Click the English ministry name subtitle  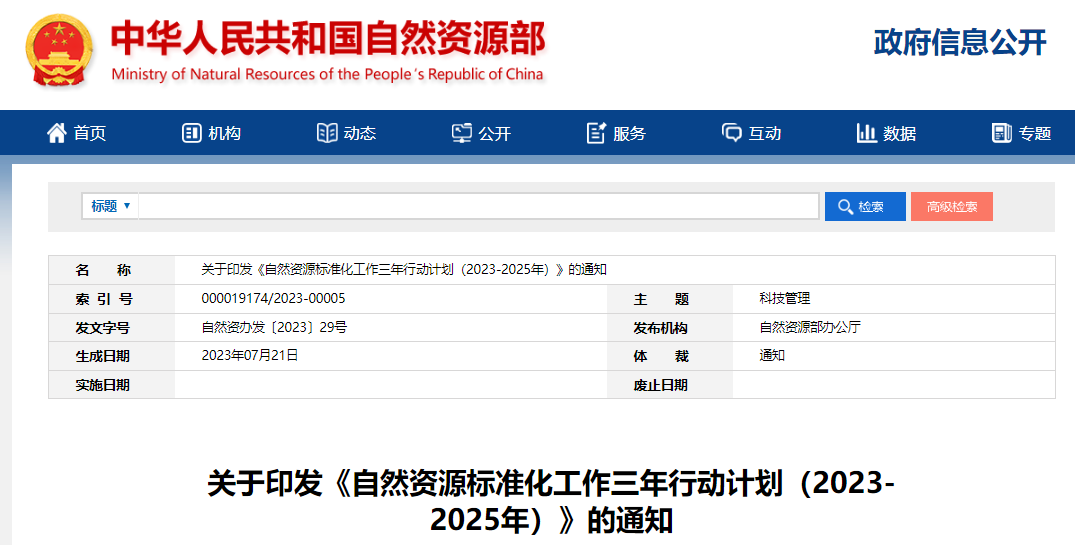327,74
